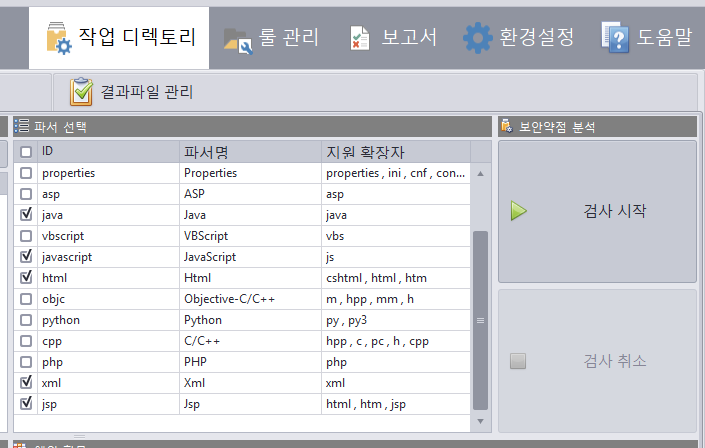
Task: Enable the php parser checkbox
Action: (26, 362)
